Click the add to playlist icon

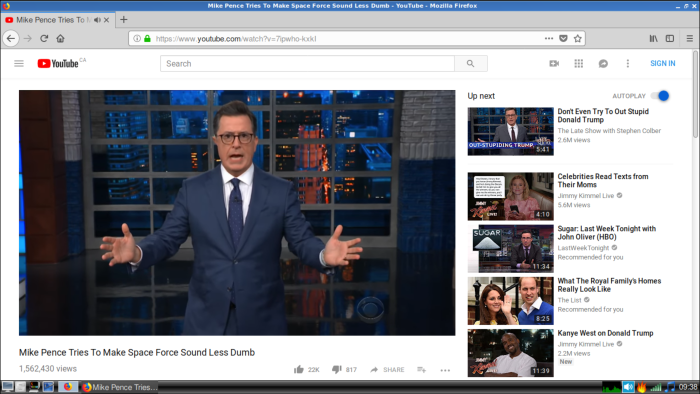click(x=421, y=369)
